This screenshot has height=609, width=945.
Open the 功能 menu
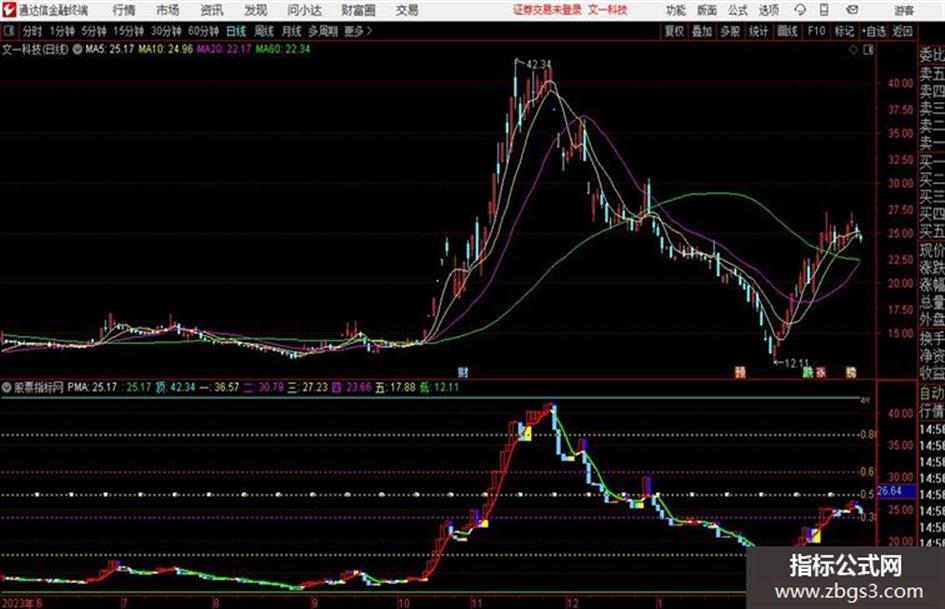tap(676, 10)
